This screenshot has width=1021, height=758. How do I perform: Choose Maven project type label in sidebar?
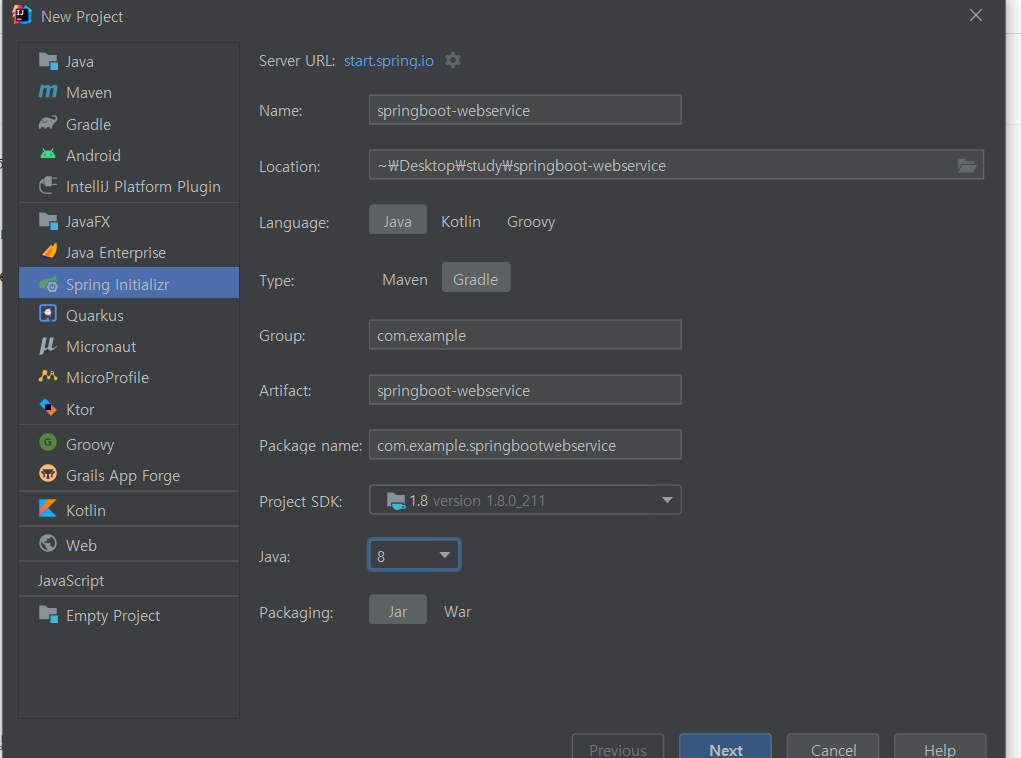(x=89, y=92)
